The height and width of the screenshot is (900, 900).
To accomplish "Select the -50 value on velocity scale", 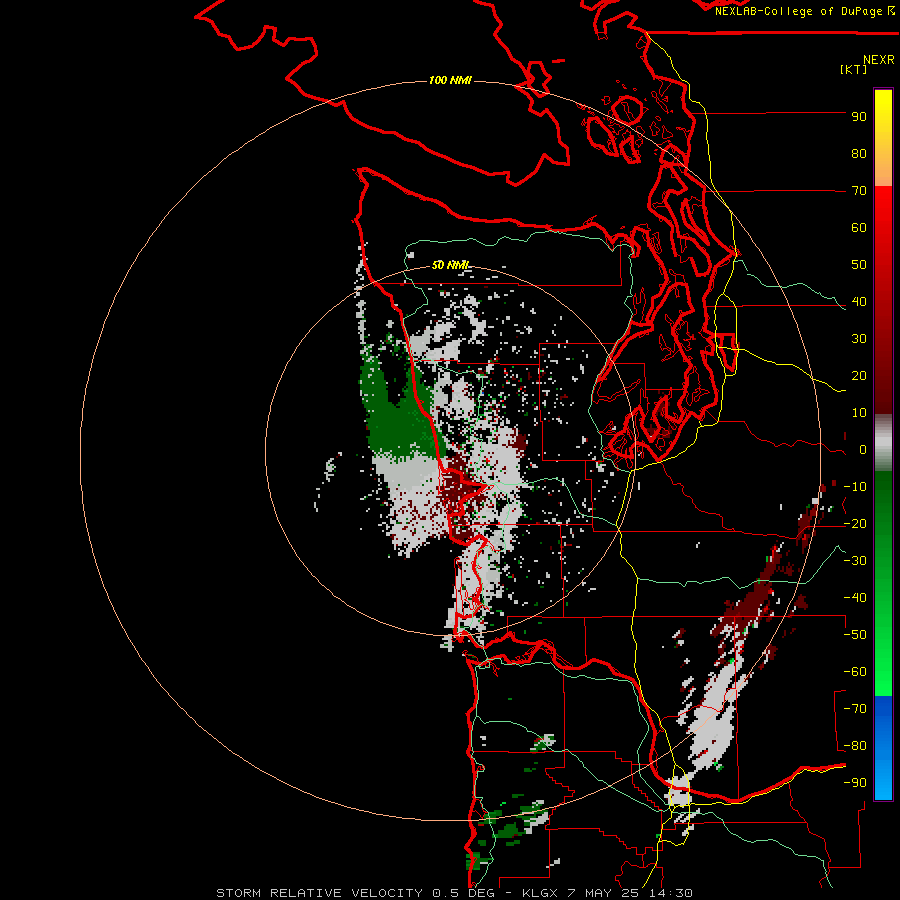I will click(x=855, y=635).
